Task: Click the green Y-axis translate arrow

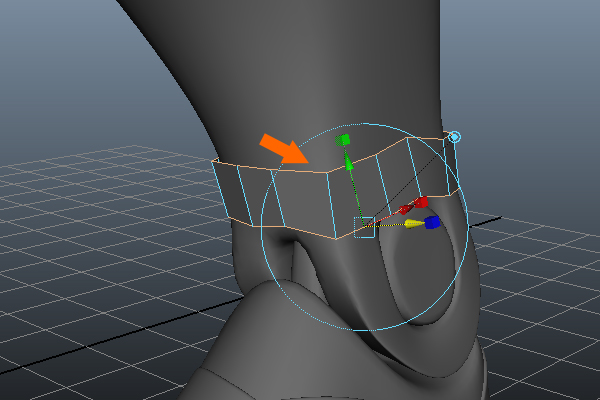Action: point(349,162)
